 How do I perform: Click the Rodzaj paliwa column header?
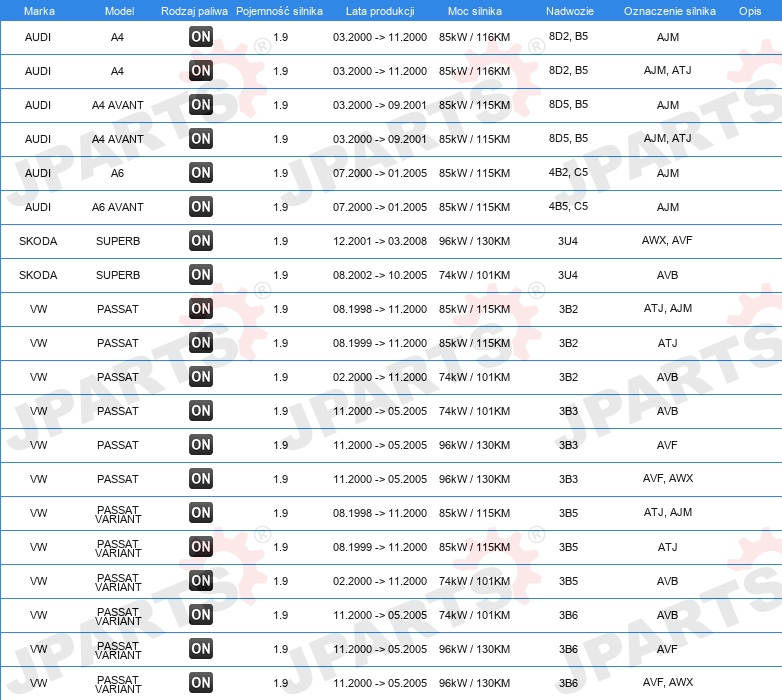[194, 11]
